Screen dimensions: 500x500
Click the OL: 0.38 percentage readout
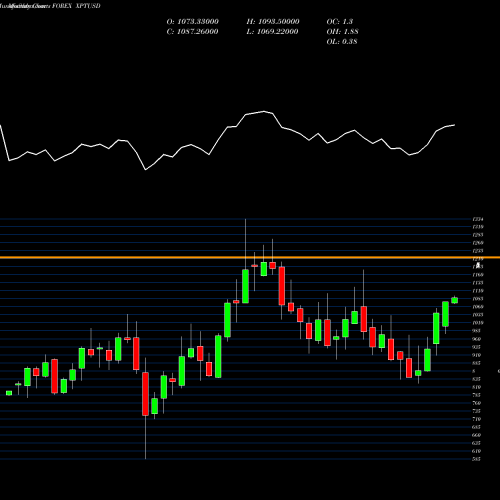tap(342, 42)
